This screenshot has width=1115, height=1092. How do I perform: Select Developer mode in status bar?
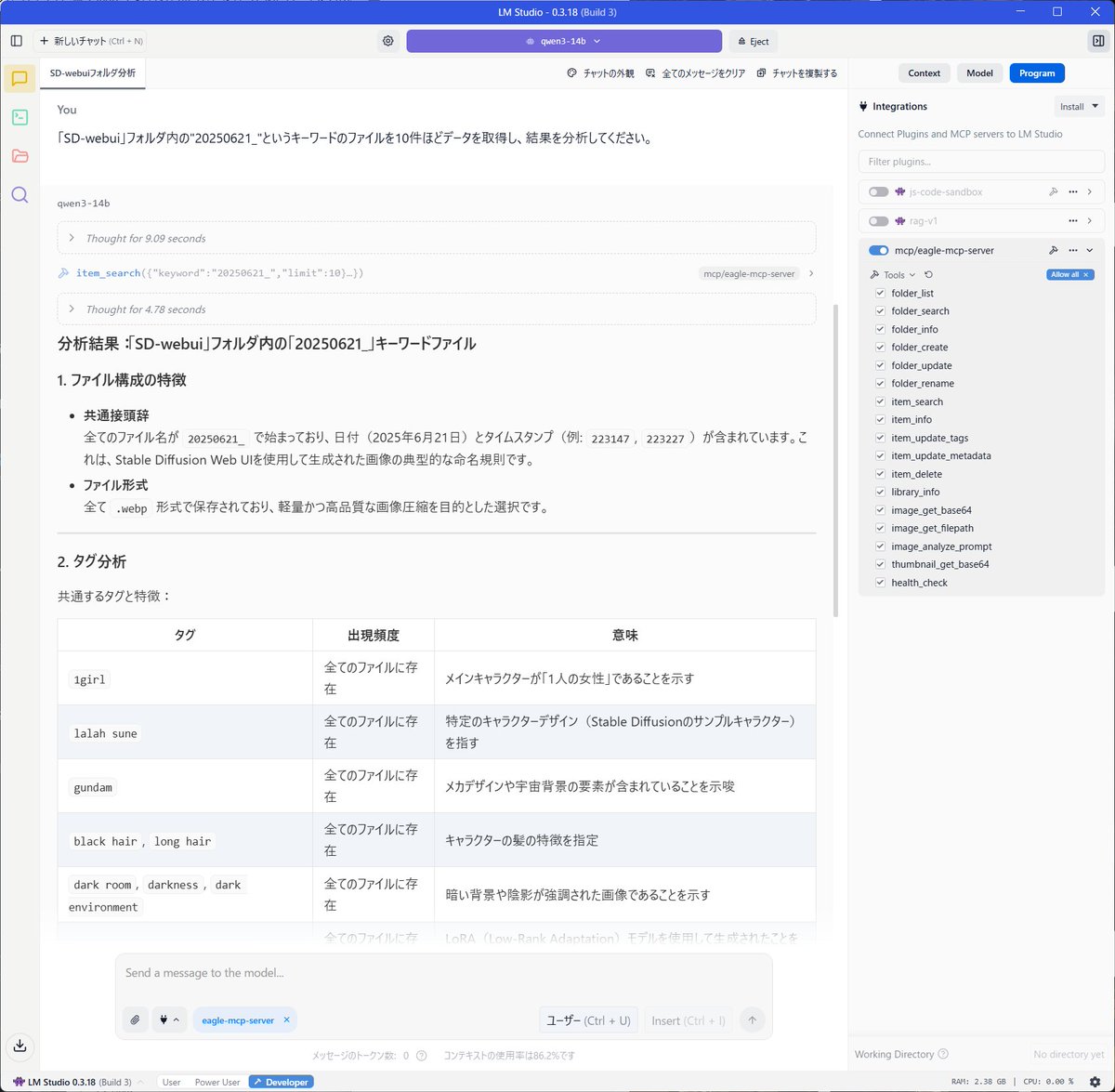click(x=282, y=1082)
